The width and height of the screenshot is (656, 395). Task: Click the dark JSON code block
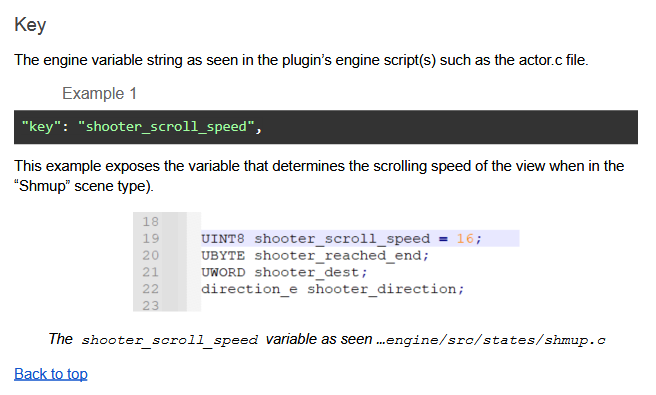(326, 127)
